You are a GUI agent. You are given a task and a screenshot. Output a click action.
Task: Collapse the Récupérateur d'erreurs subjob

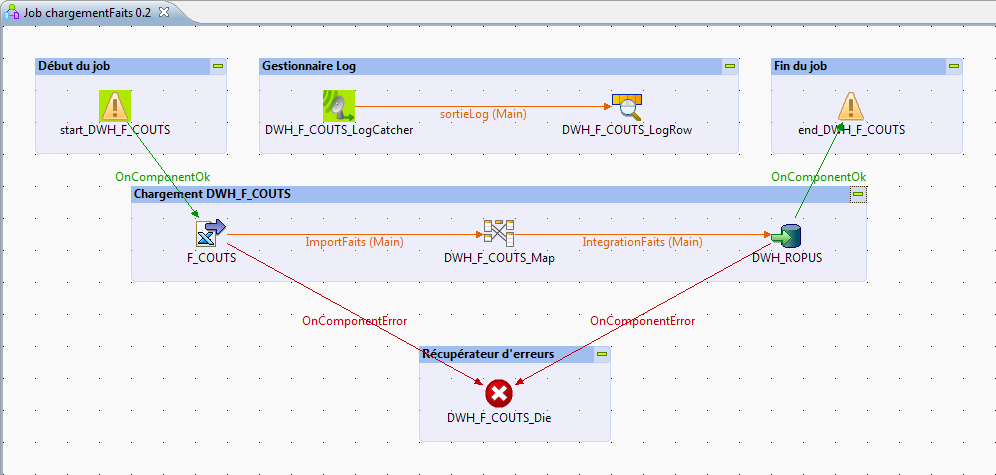tap(602, 355)
